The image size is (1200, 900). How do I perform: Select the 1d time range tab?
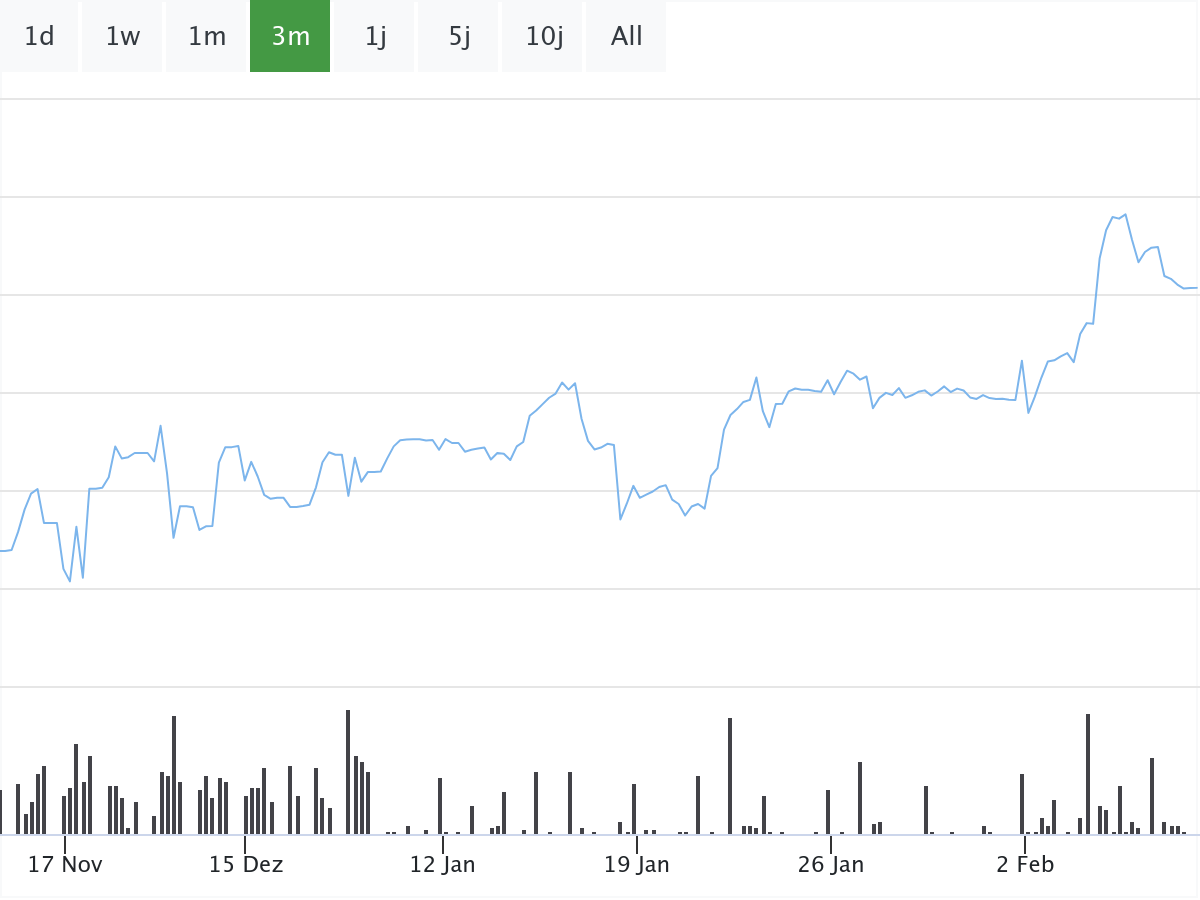point(39,36)
